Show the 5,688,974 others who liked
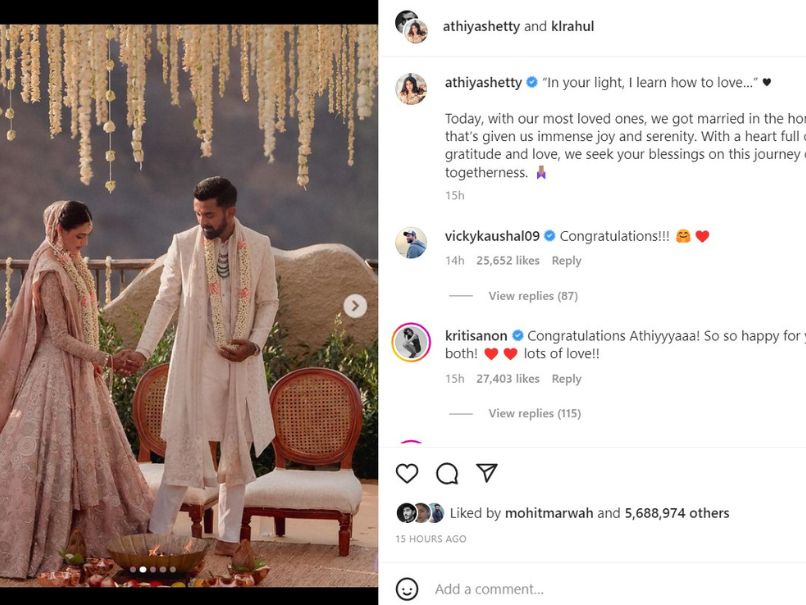Viewport: 806px width, 605px height. pyautogui.click(x=677, y=513)
